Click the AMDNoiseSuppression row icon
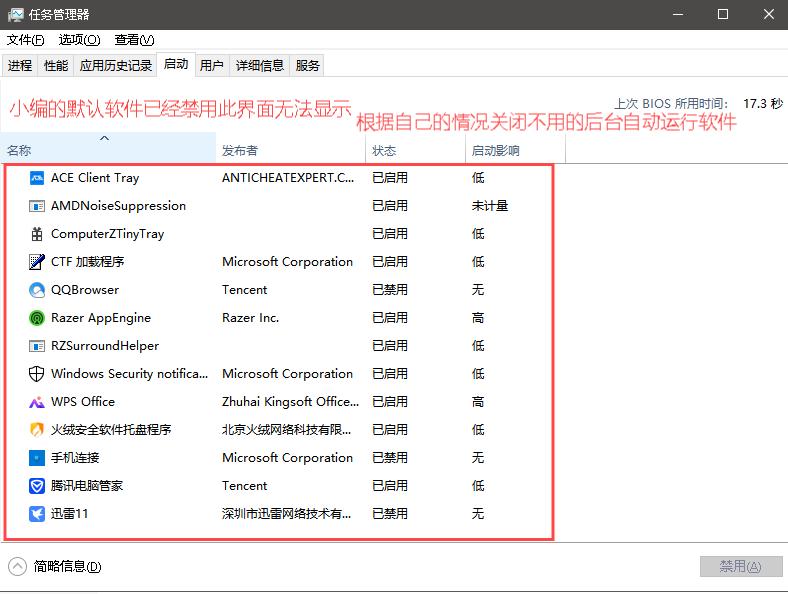788x594 pixels. [x=37, y=206]
